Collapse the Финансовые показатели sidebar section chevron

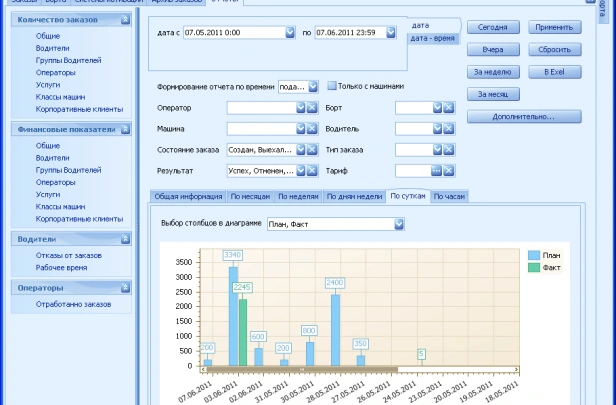tap(124, 130)
